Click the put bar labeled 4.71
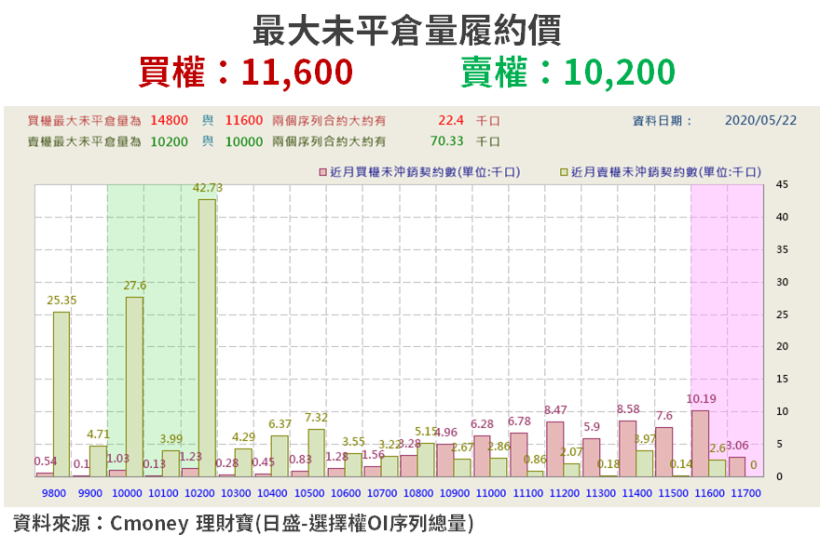This screenshot has height=548, width=820. (98, 461)
